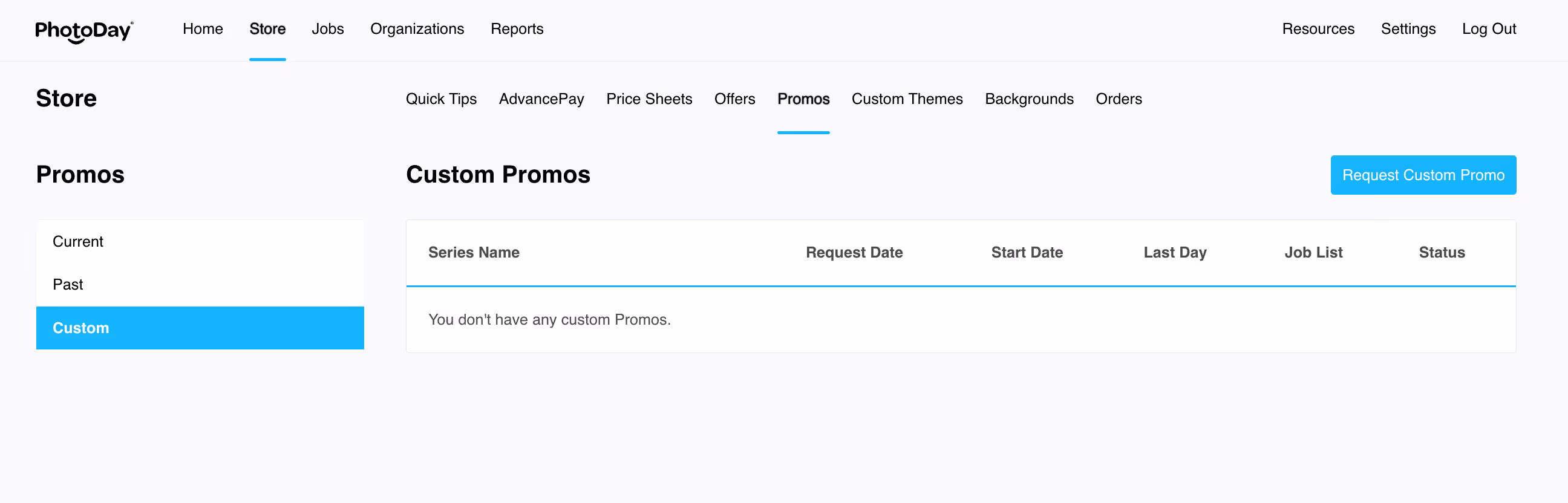Switch to Offers tab
This screenshot has width=1568, height=503.
(734, 99)
